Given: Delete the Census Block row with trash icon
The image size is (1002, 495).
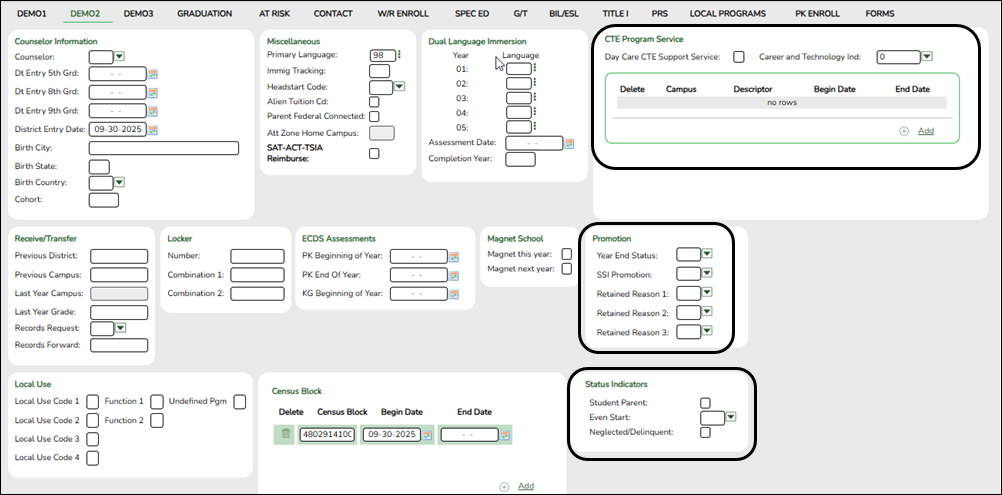Looking at the screenshot, I should pos(286,434).
